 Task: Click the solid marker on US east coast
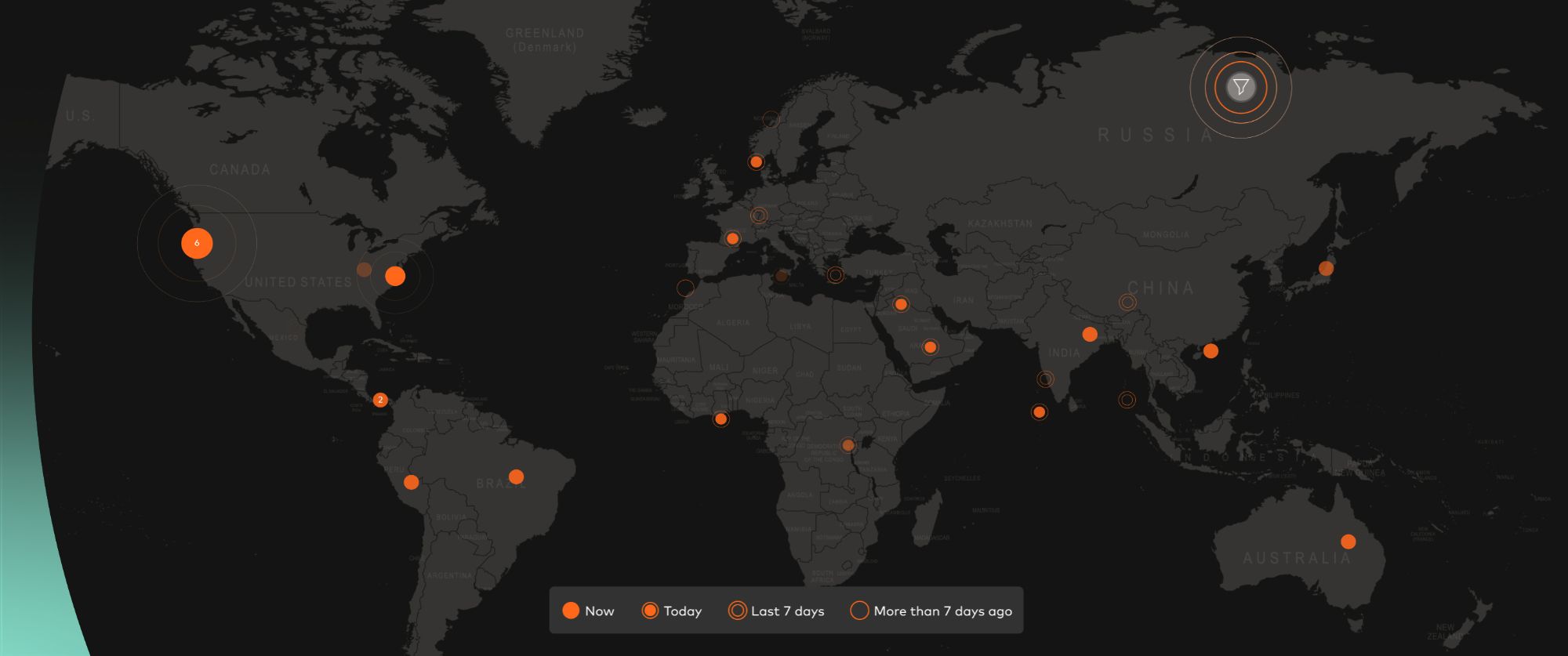395,276
